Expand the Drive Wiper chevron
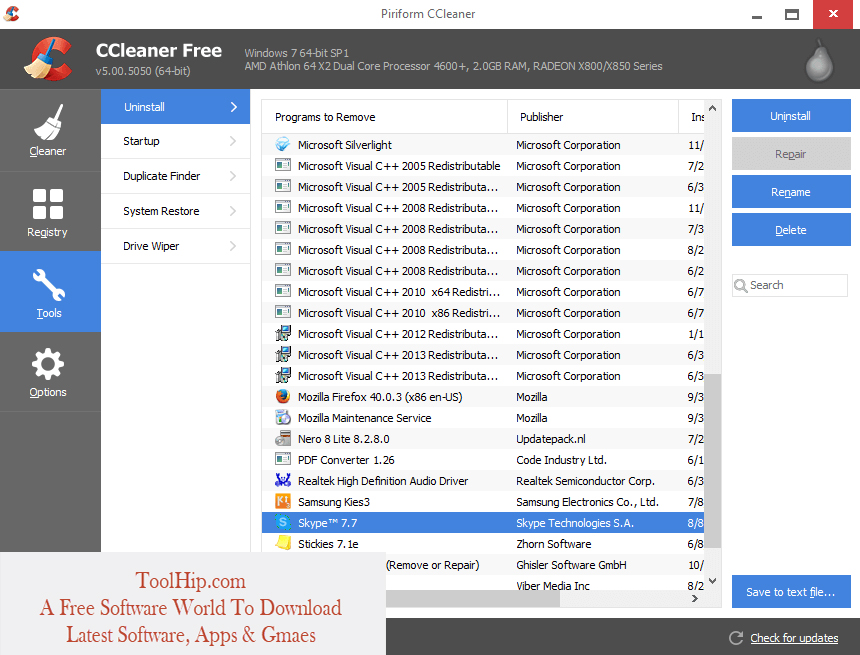 233,246
